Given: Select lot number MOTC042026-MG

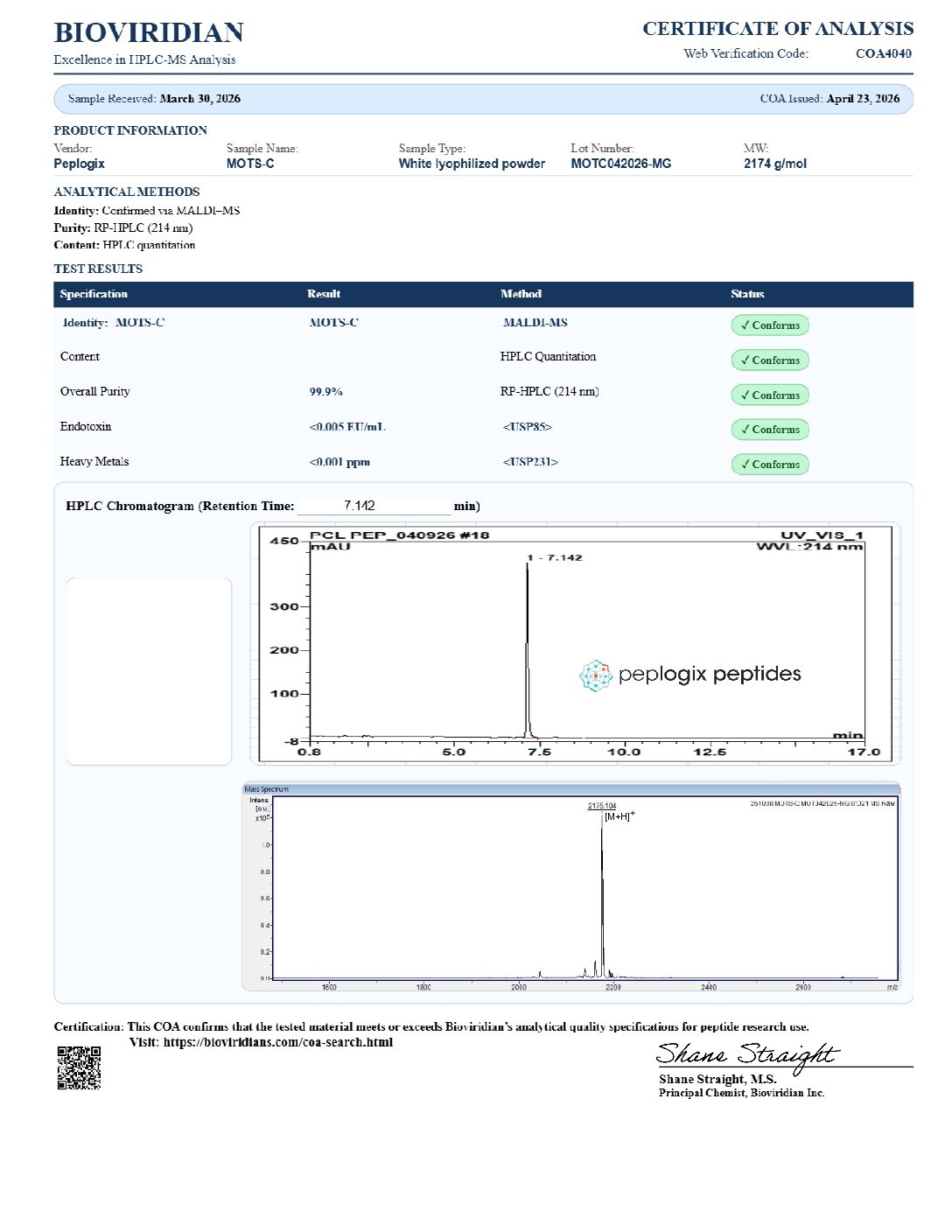Looking at the screenshot, I should tap(621, 164).
